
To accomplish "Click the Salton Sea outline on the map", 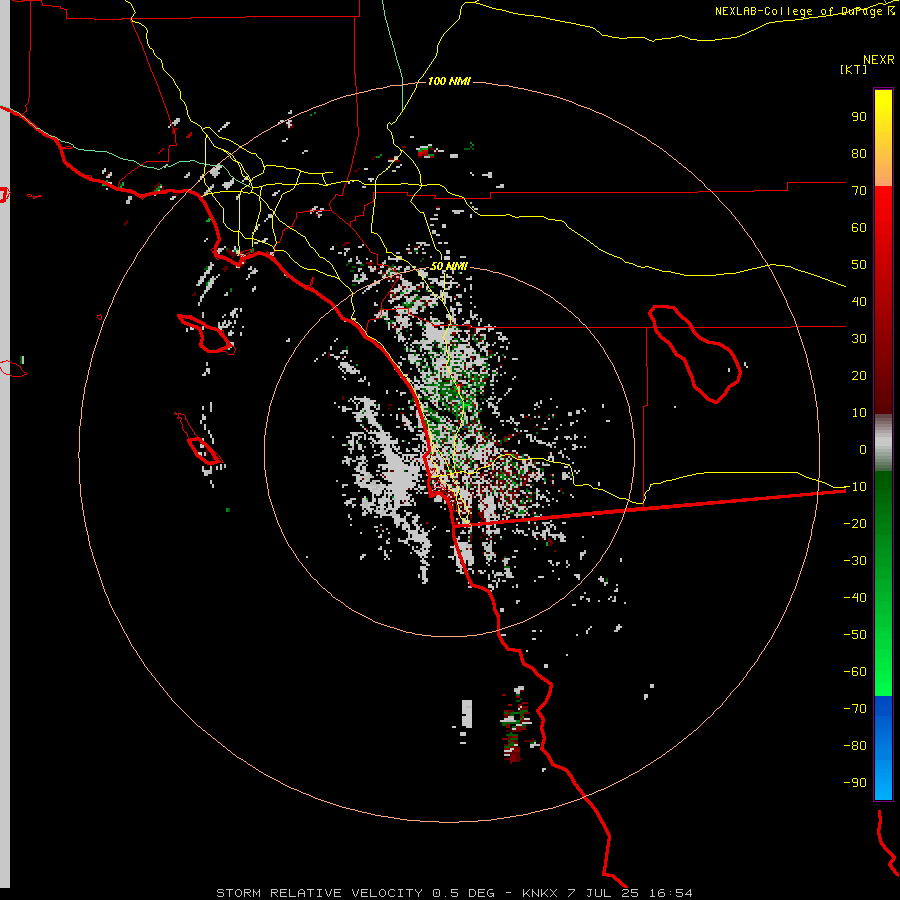I will pos(695,354).
